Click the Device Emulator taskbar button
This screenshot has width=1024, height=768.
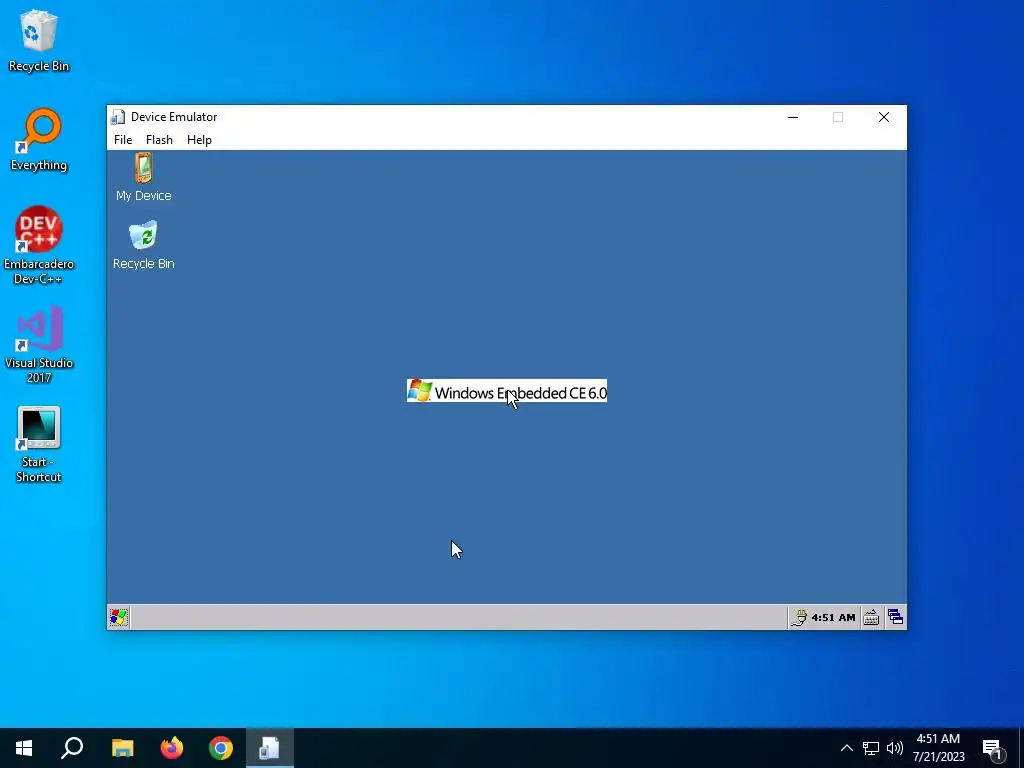(x=270, y=748)
